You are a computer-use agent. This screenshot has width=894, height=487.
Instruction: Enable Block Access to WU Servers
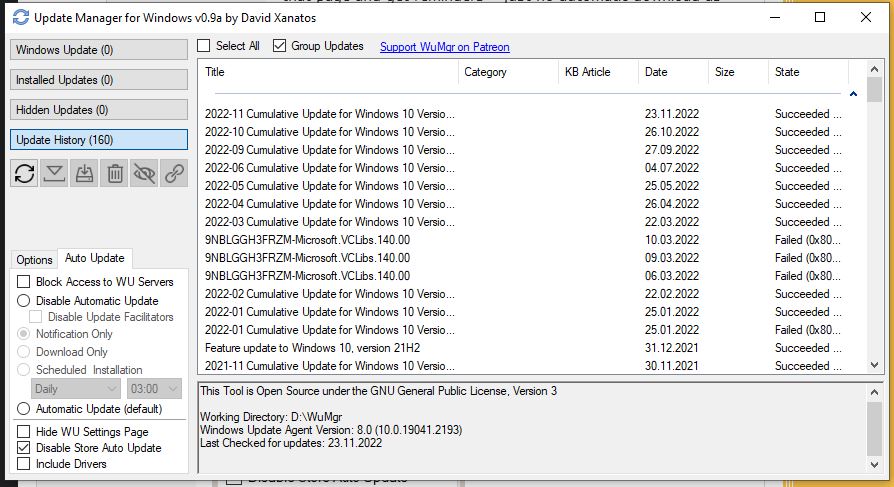[24, 282]
